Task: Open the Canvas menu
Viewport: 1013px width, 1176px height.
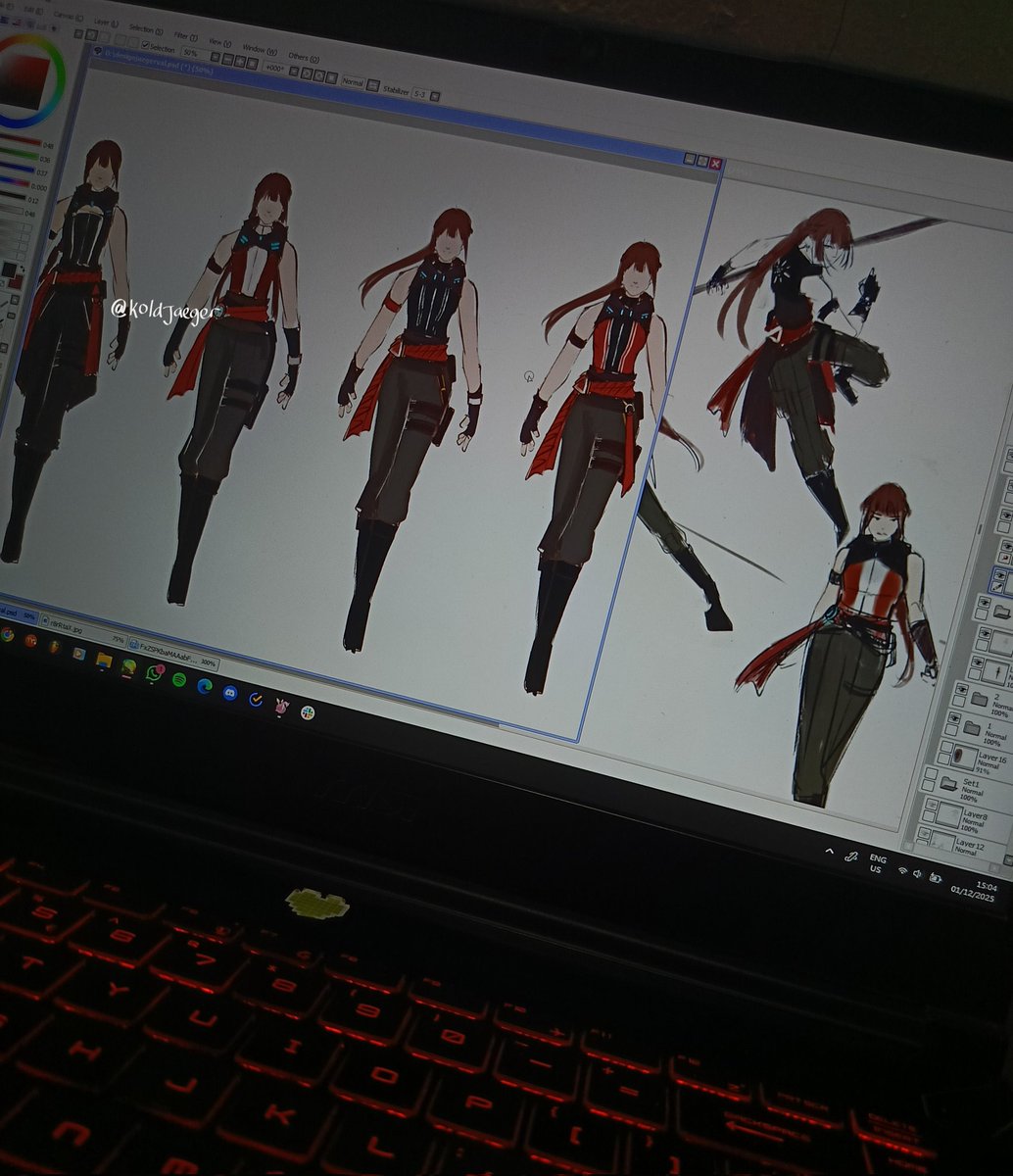Action: click(x=69, y=16)
